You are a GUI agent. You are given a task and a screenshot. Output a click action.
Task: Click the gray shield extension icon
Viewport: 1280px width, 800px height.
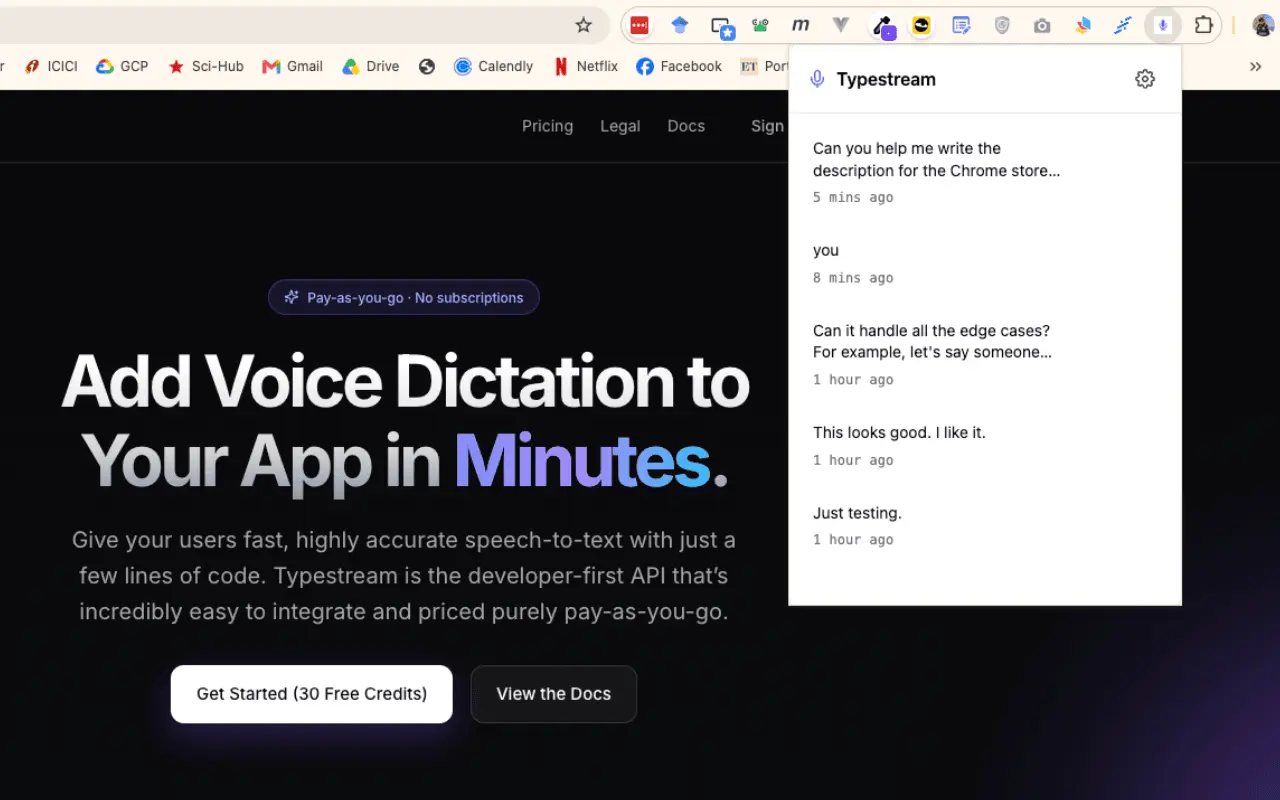tap(1002, 26)
